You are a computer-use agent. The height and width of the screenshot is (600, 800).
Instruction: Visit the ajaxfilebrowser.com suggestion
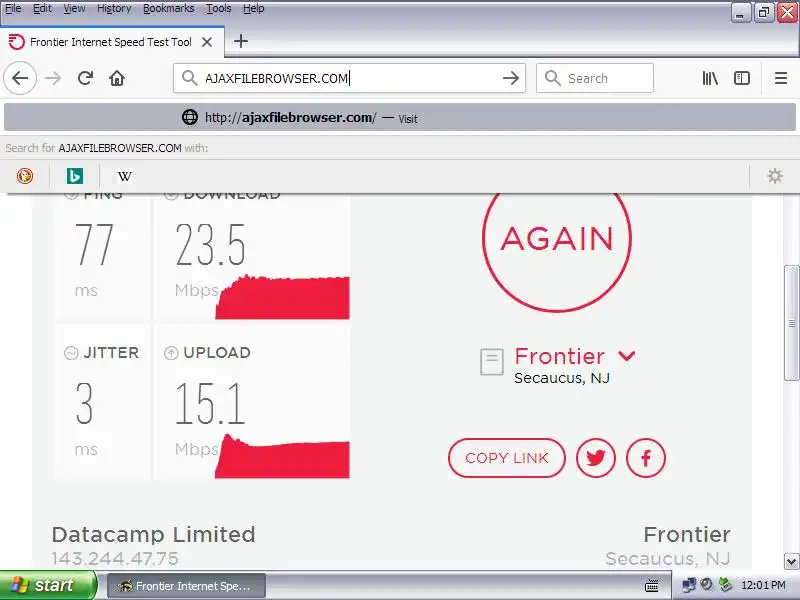pyautogui.click(x=400, y=118)
